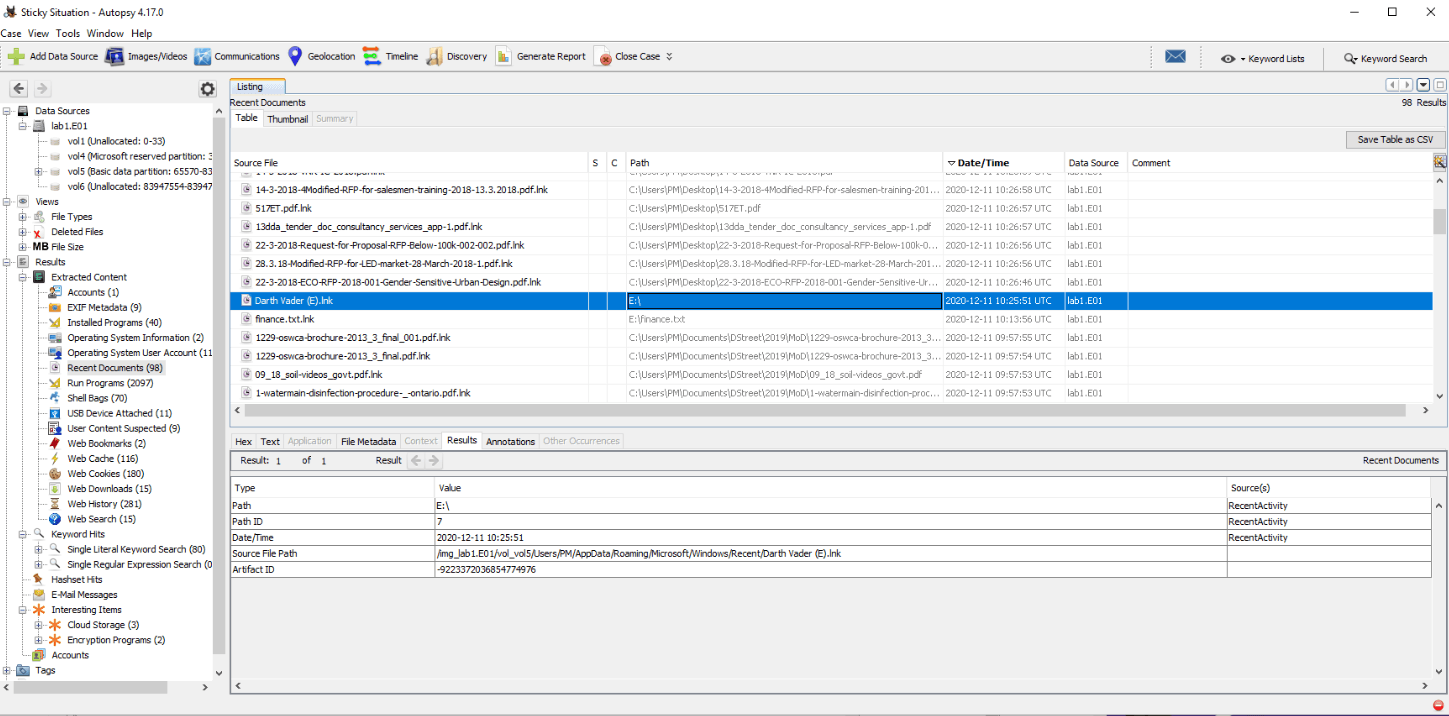The width and height of the screenshot is (1449, 716).
Task: Open Keyword Search box
Action: pyautogui.click(x=1385, y=58)
